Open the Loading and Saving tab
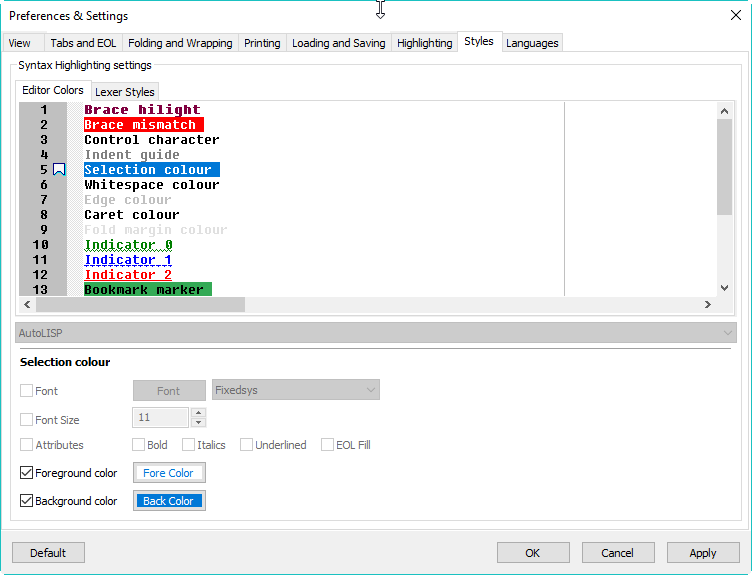 [x=339, y=43]
